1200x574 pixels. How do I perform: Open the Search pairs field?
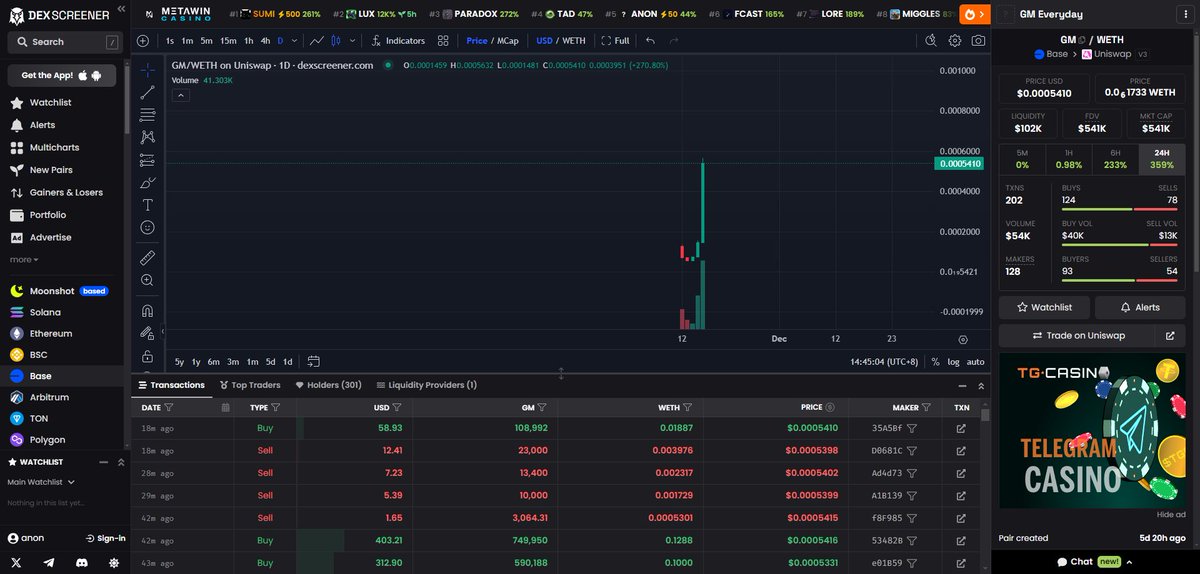(x=64, y=42)
